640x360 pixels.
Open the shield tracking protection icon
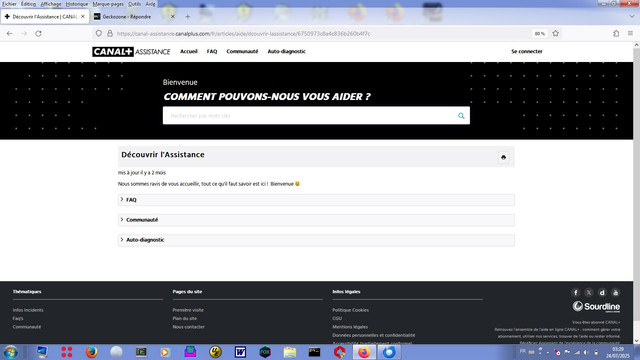click(x=99, y=33)
